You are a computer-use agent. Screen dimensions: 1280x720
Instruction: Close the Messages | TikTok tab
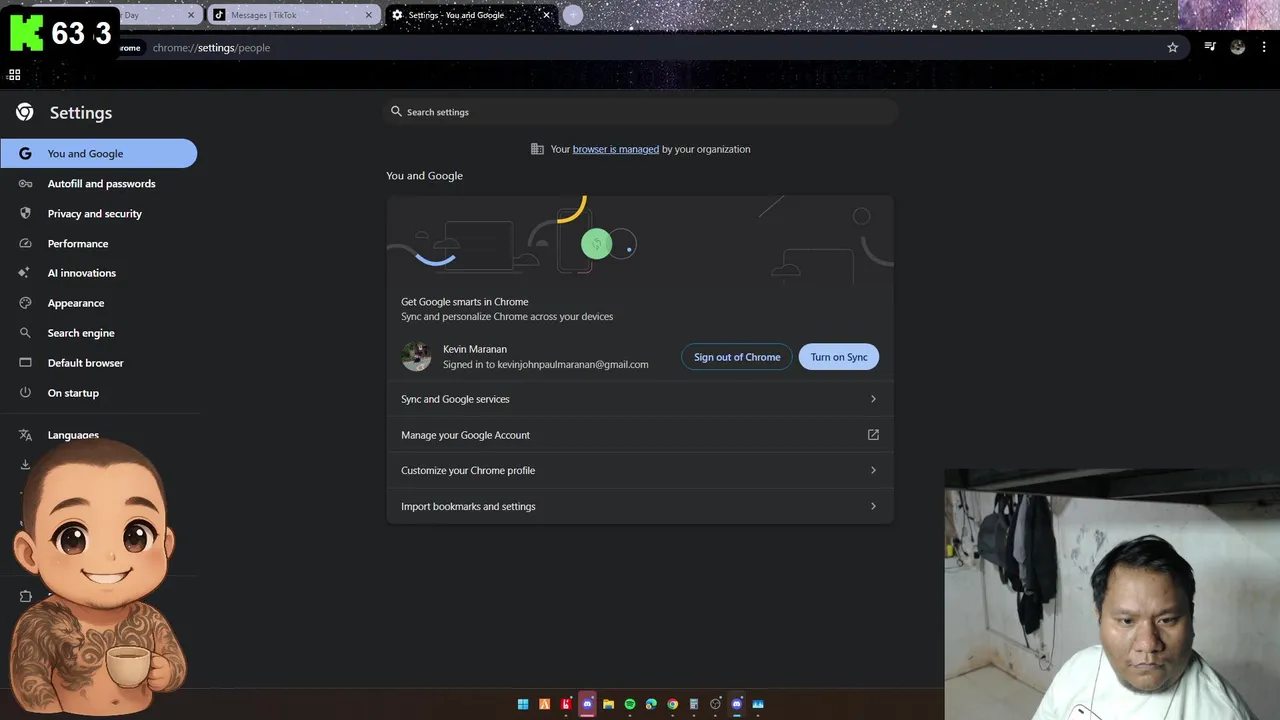coord(369,15)
